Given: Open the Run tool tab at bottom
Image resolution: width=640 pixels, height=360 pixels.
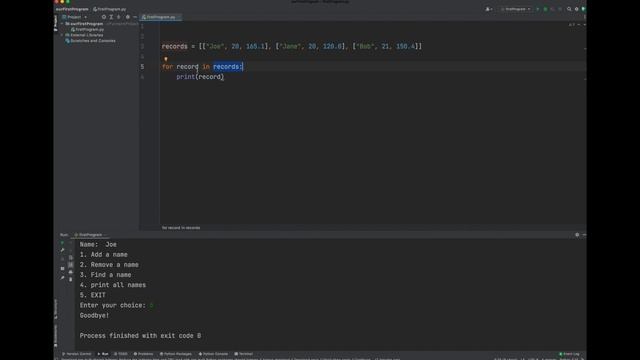Looking at the screenshot, I should point(103,354).
